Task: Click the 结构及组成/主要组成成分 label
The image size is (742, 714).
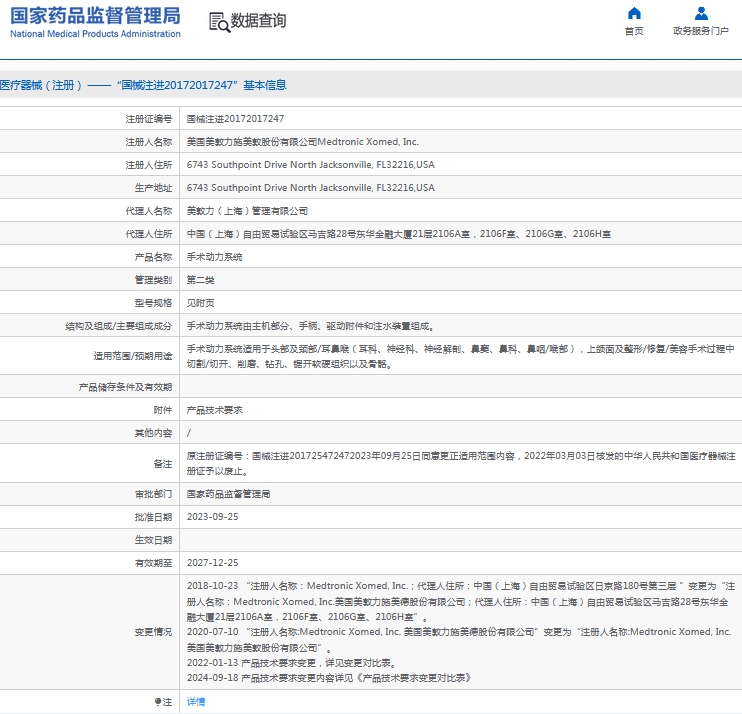Action: point(119,326)
